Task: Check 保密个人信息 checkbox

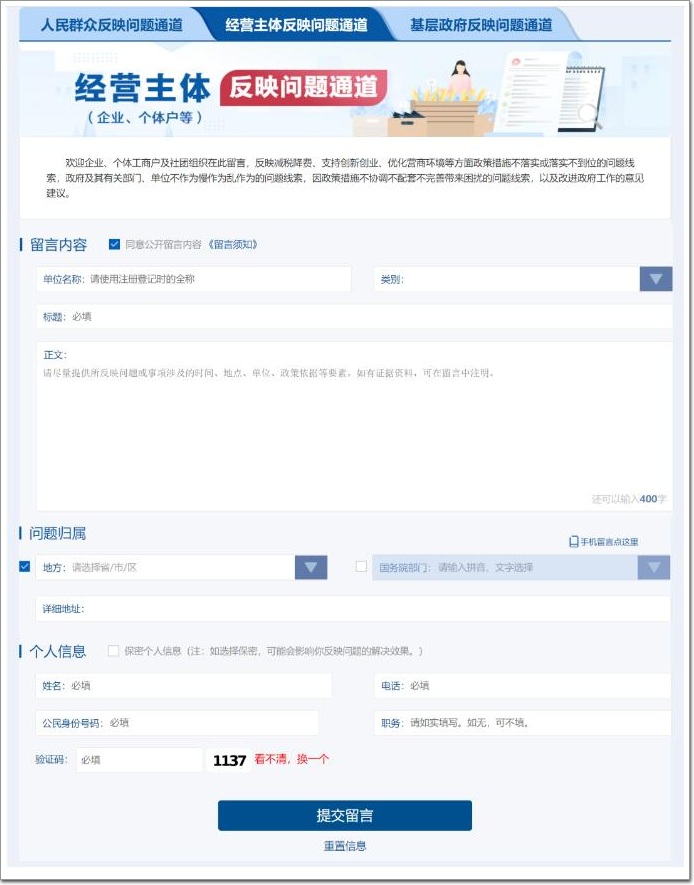Action: 113,651
